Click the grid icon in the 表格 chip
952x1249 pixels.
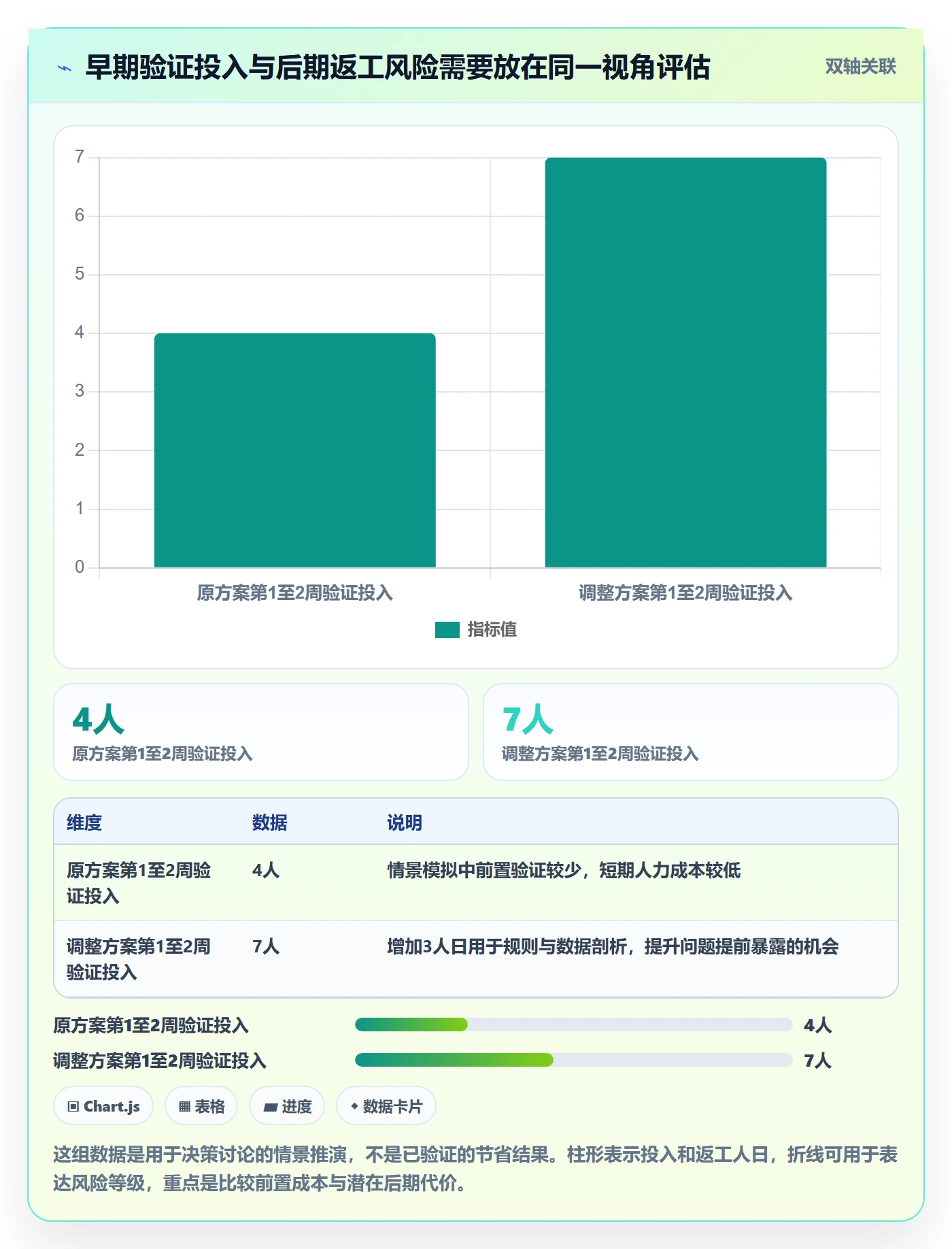coord(184,1107)
